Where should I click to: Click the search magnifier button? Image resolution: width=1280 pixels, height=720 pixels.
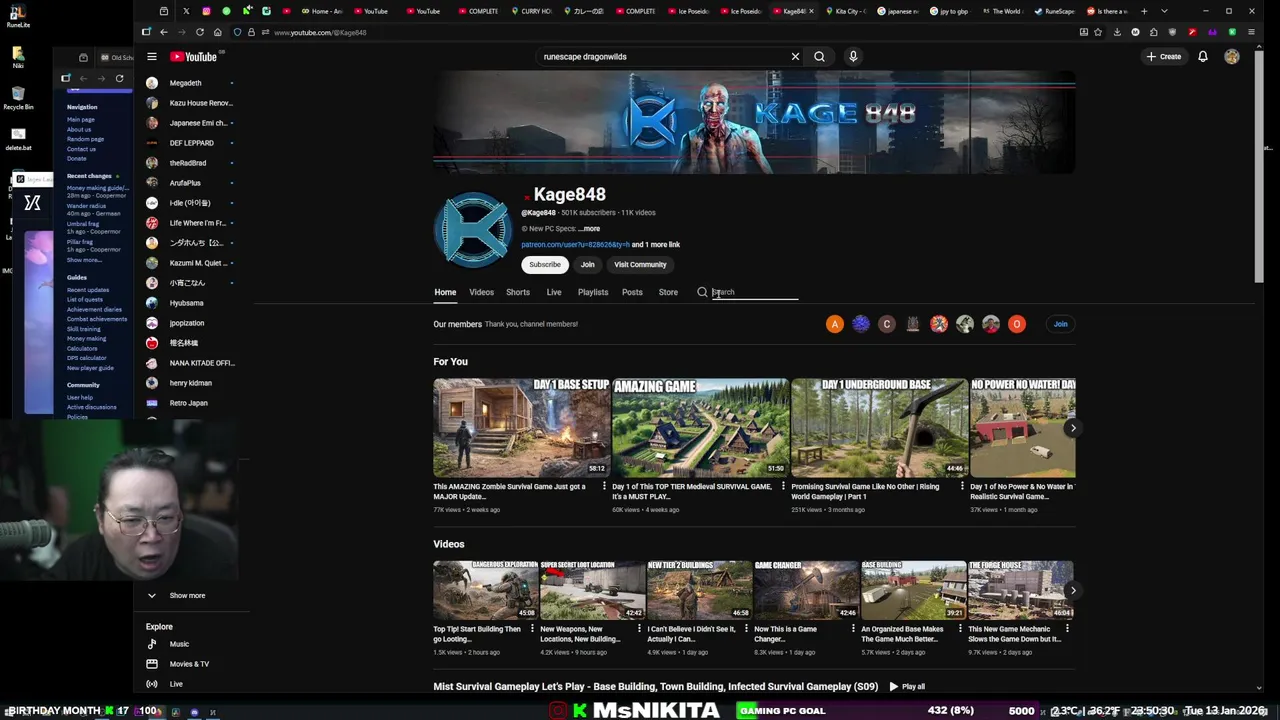click(x=819, y=57)
